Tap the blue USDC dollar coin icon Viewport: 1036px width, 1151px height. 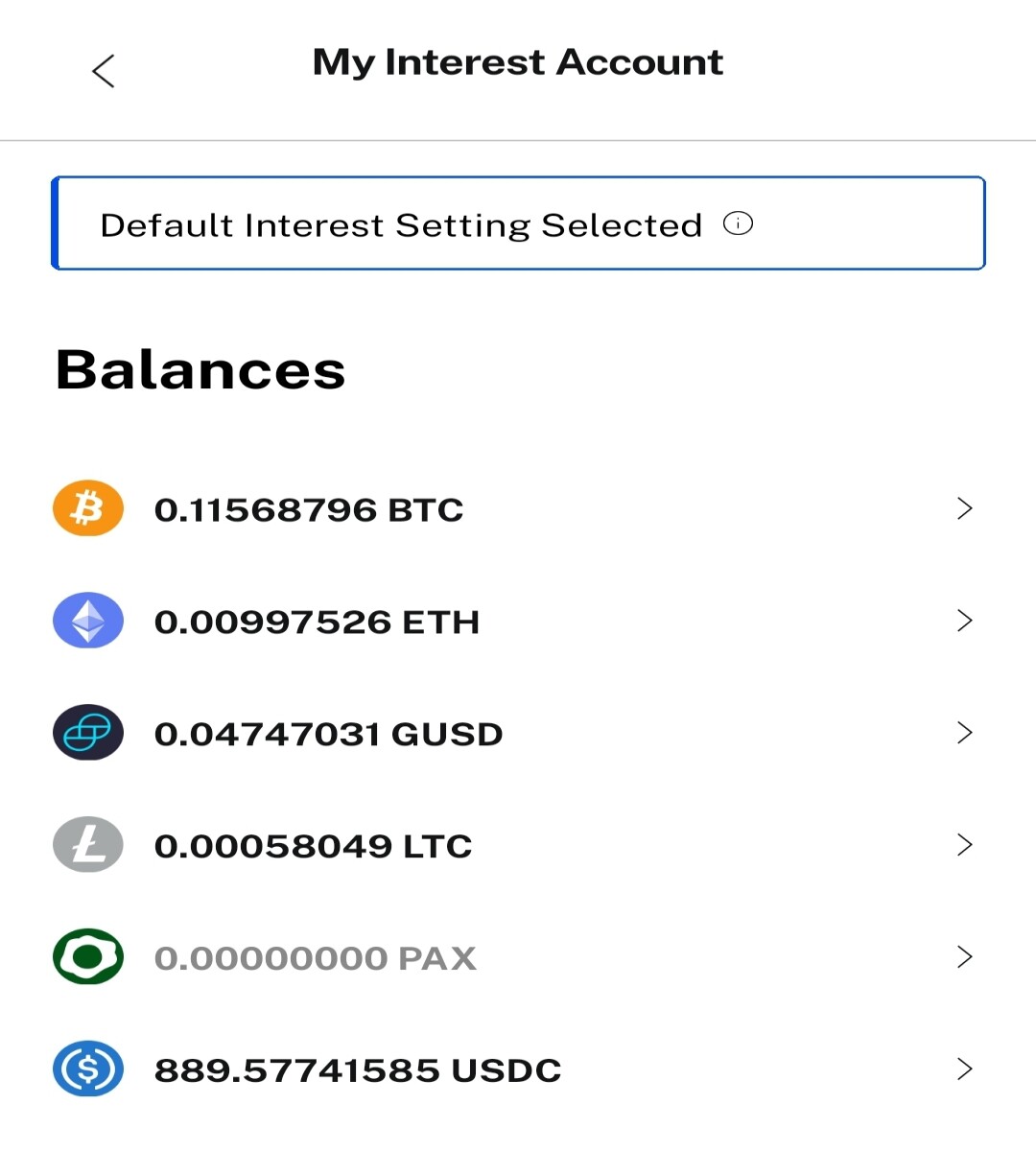[88, 1069]
